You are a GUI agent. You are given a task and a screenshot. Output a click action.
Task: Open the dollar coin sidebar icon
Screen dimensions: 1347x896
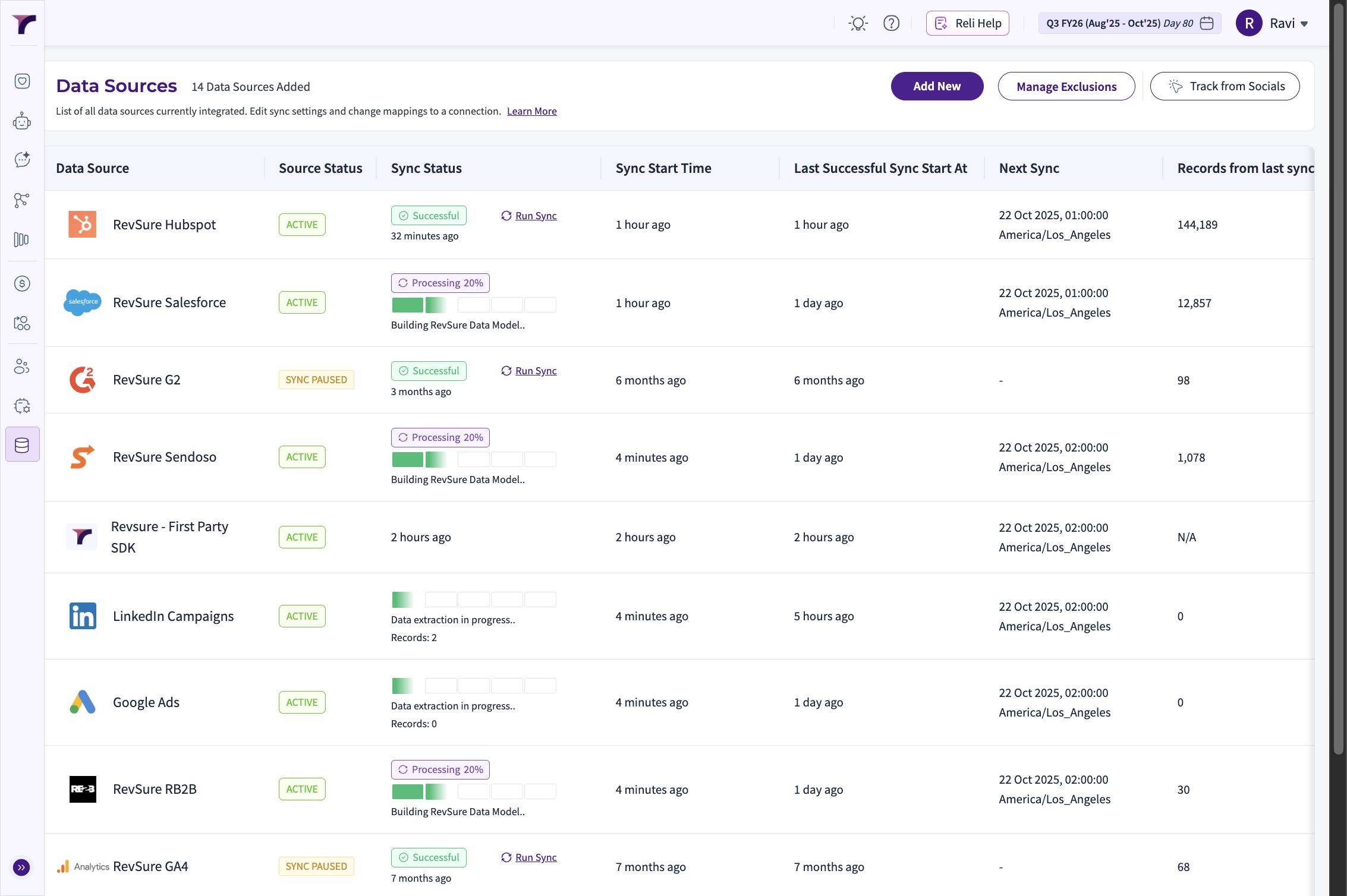click(x=22, y=283)
